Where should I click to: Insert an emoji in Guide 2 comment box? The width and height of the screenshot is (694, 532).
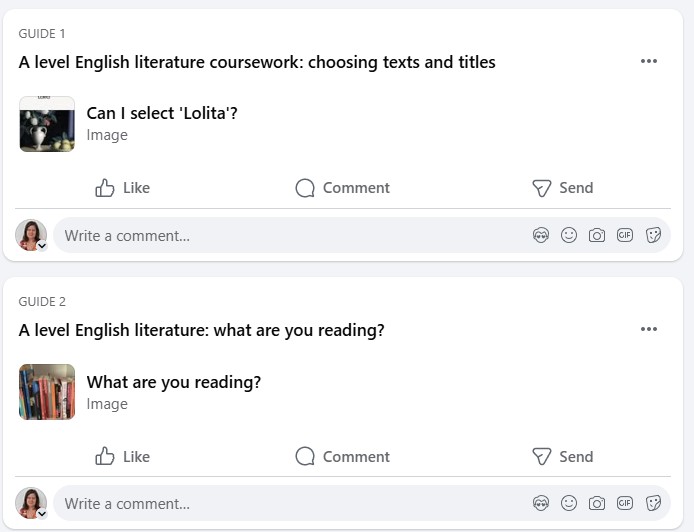pyautogui.click(x=569, y=503)
